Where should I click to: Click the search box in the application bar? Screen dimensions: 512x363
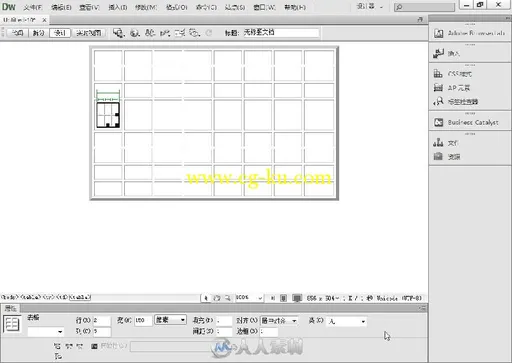pos(424,7)
